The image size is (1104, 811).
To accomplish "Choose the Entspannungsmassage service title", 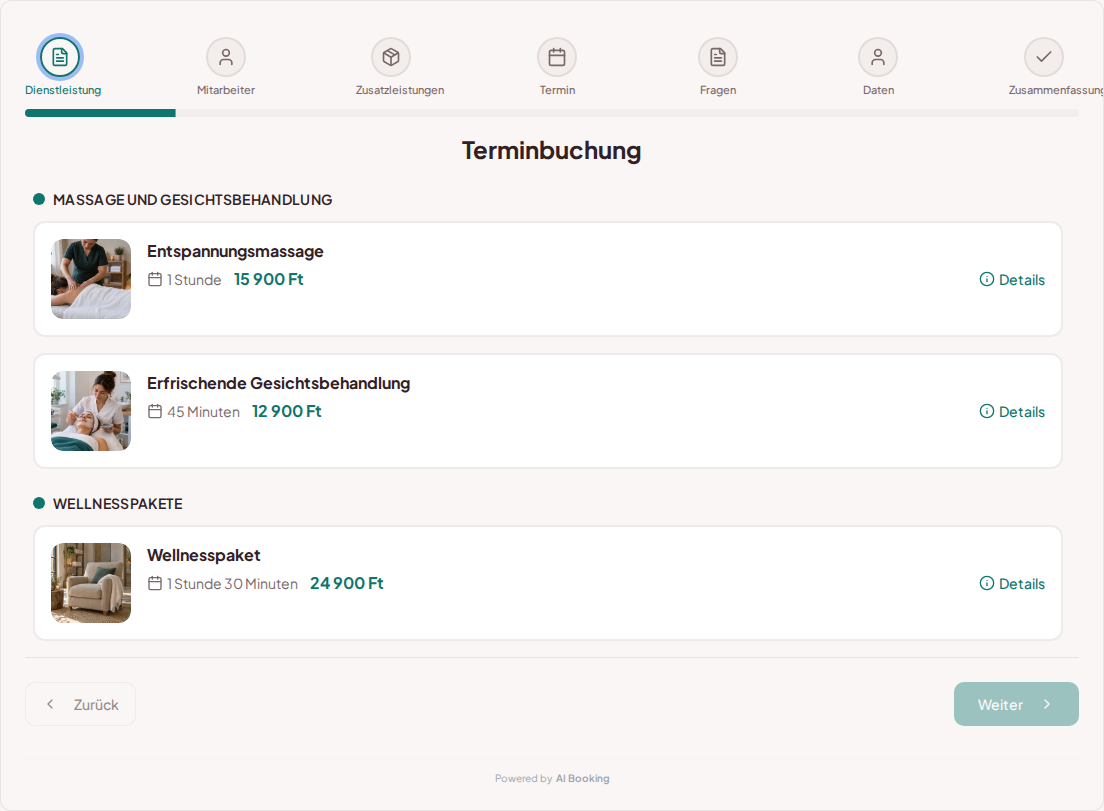I will pyautogui.click(x=235, y=252).
